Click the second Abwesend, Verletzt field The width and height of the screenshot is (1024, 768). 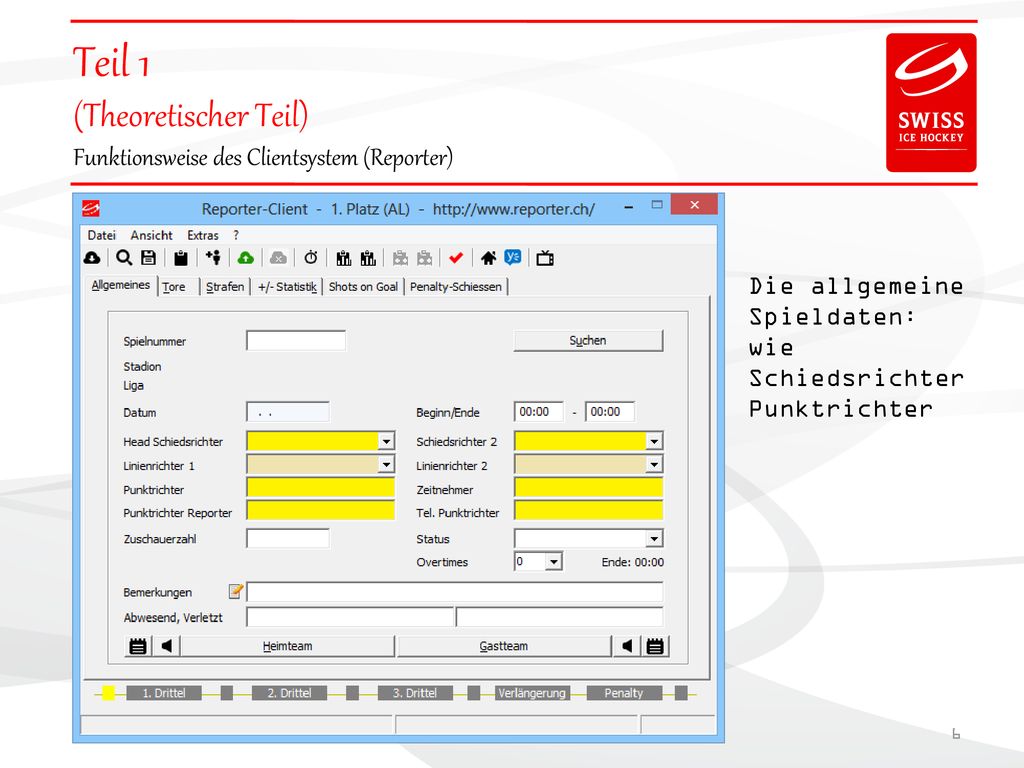(560, 617)
